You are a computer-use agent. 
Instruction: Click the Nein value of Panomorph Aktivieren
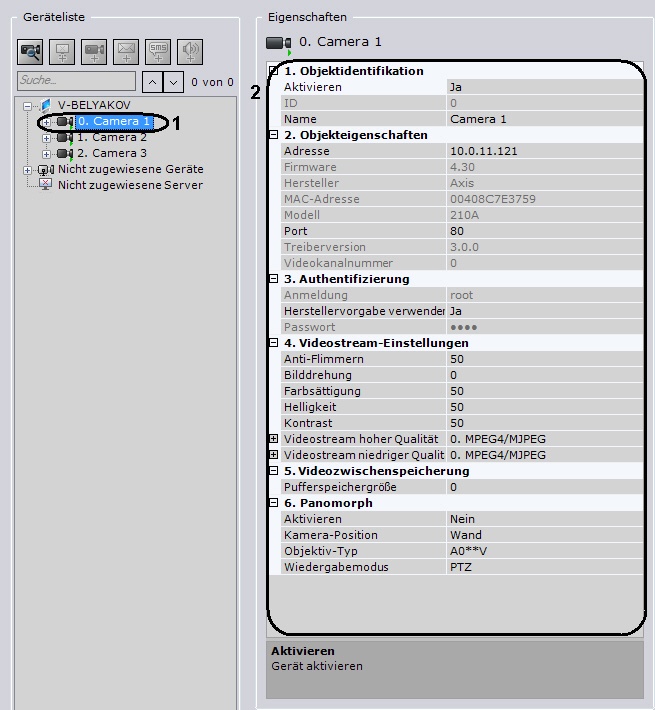(x=545, y=519)
